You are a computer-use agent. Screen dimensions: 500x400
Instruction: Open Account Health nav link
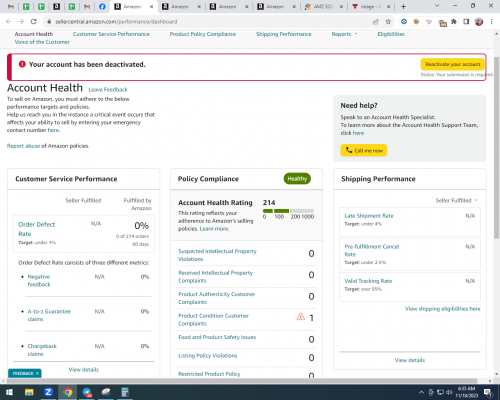click(x=34, y=34)
